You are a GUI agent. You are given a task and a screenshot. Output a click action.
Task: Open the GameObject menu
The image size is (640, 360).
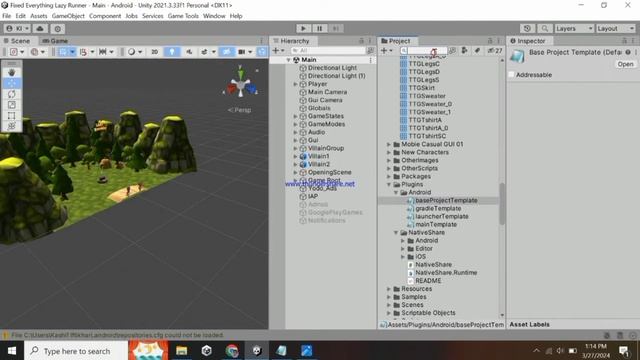tap(68, 16)
